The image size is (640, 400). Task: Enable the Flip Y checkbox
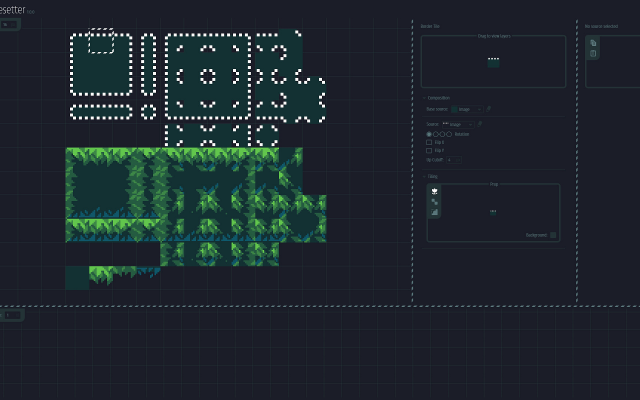coord(429,151)
